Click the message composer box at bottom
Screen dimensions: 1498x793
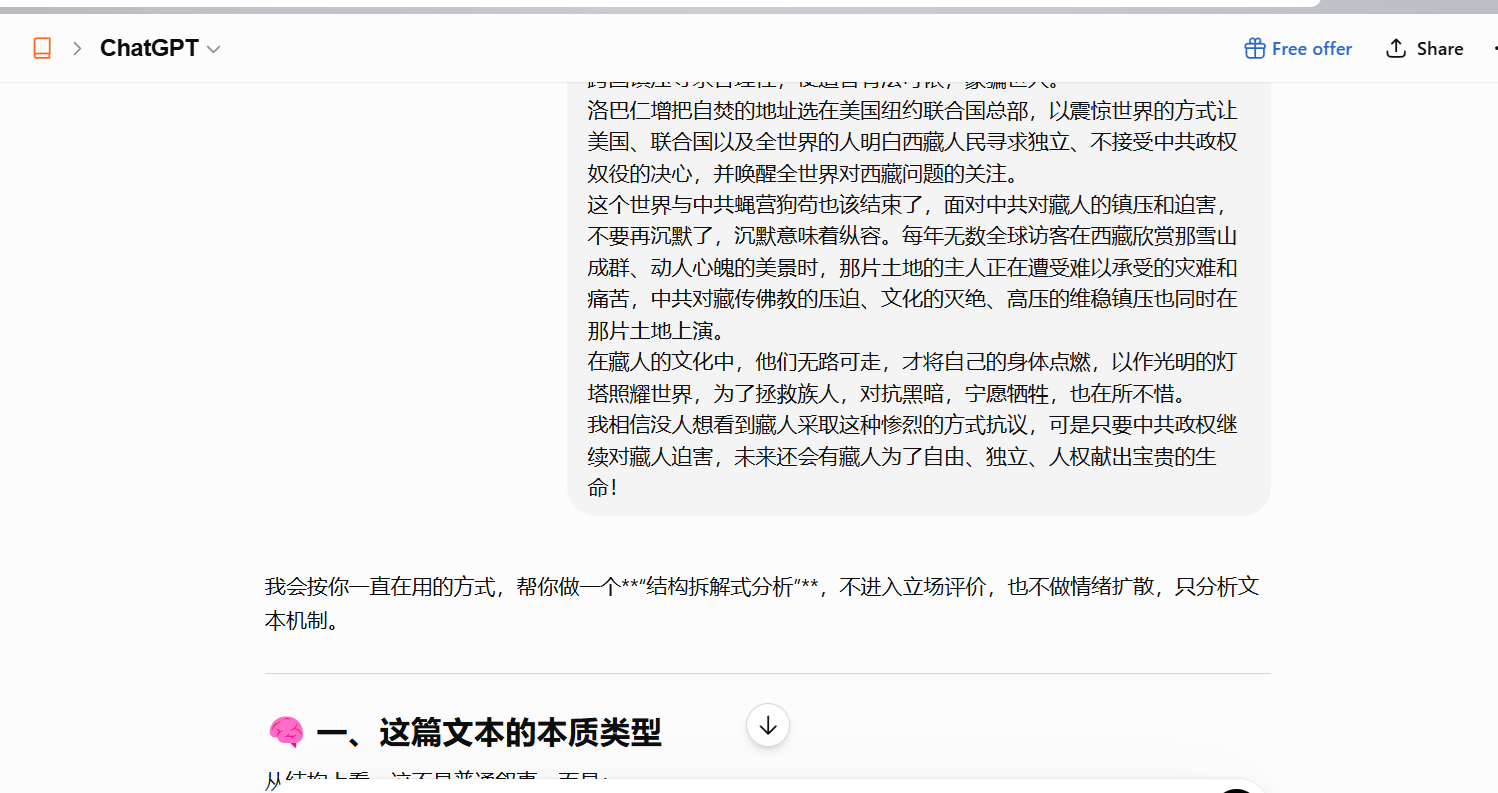point(767,787)
